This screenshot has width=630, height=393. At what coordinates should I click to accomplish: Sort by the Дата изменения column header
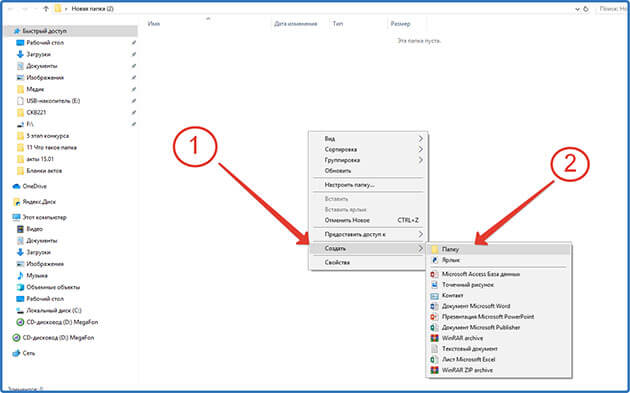tap(296, 24)
